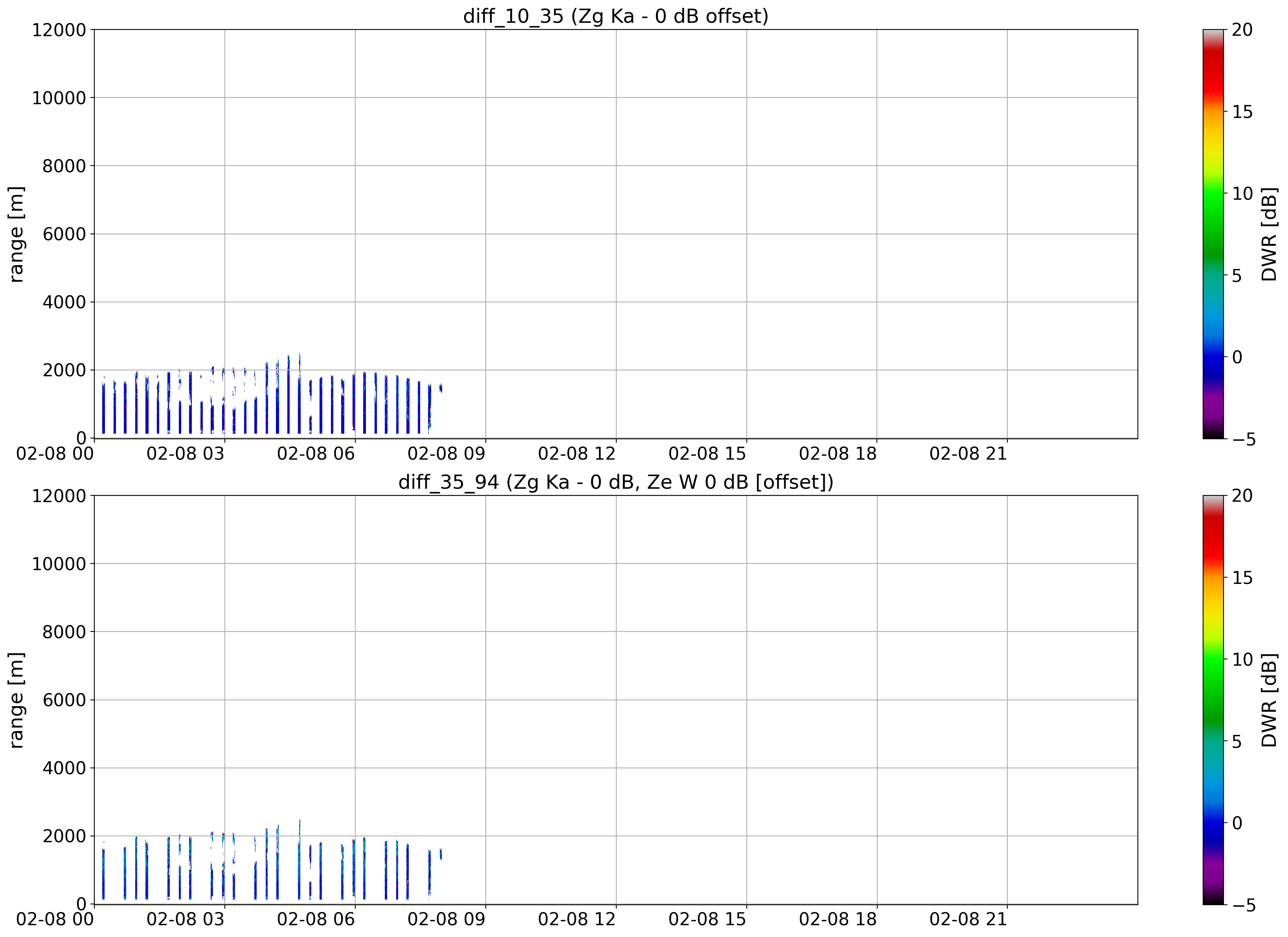Click the bottom plot's '2000' y-axis tick
Screen dimensions: 1288x937
(x=64, y=836)
